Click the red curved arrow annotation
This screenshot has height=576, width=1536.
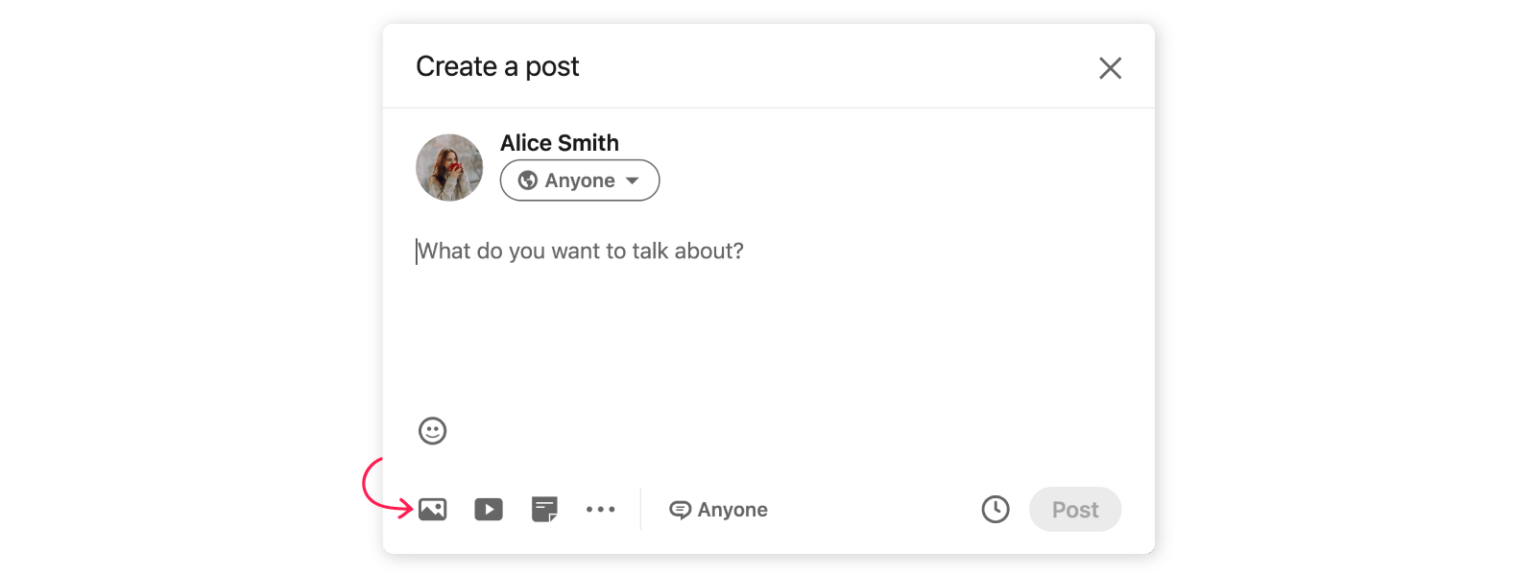point(375,488)
